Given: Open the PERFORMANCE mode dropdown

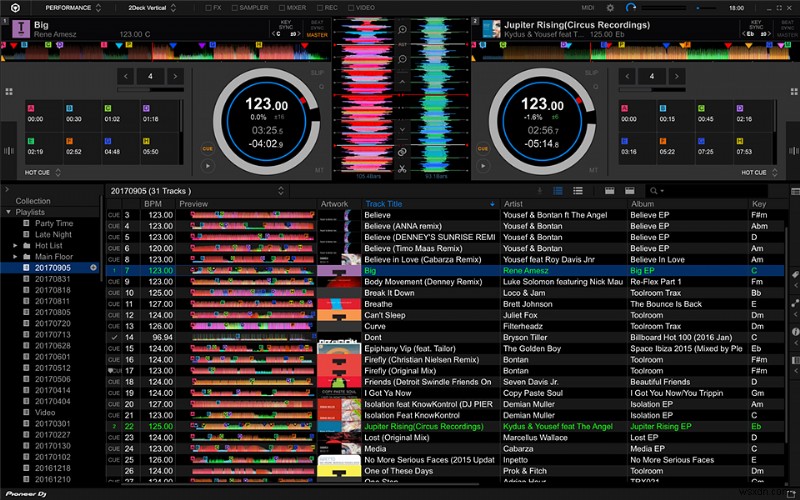Looking at the screenshot, I should click(x=73, y=8).
